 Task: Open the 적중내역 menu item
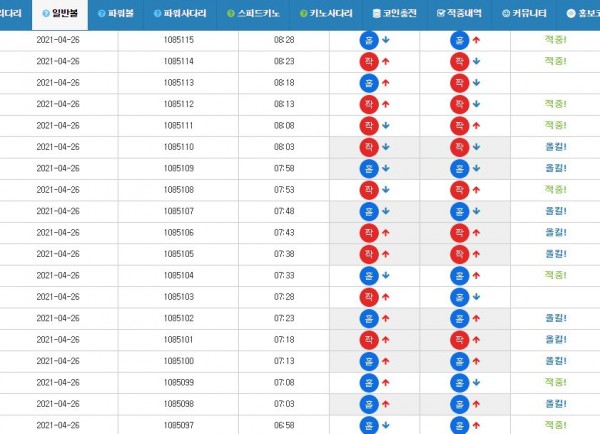pos(459,14)
